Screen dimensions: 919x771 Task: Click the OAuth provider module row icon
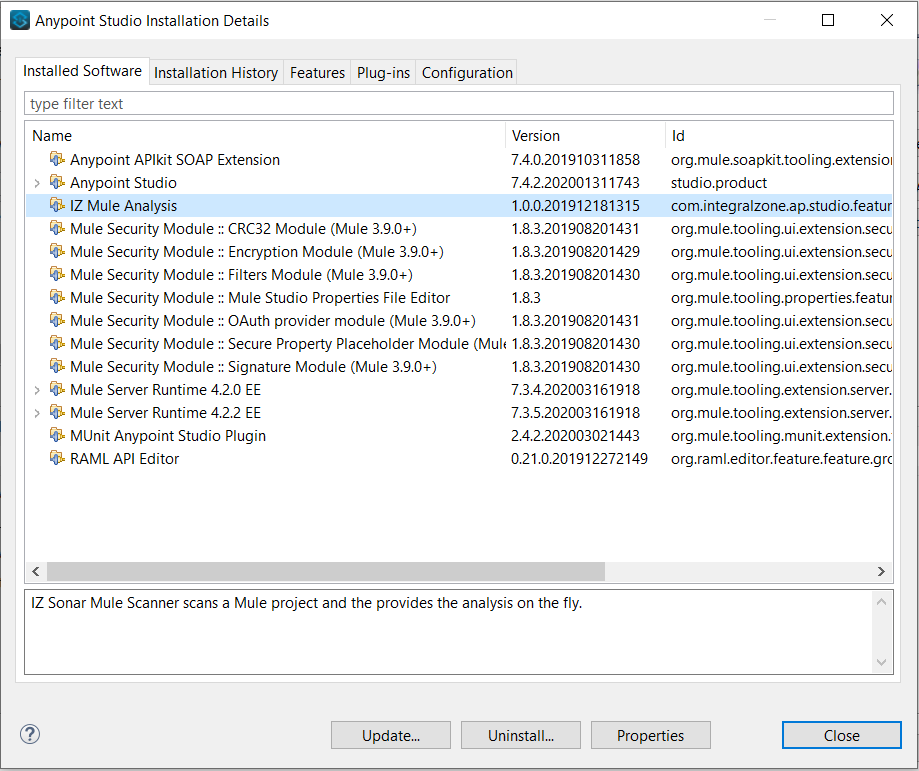click(57, 320)
